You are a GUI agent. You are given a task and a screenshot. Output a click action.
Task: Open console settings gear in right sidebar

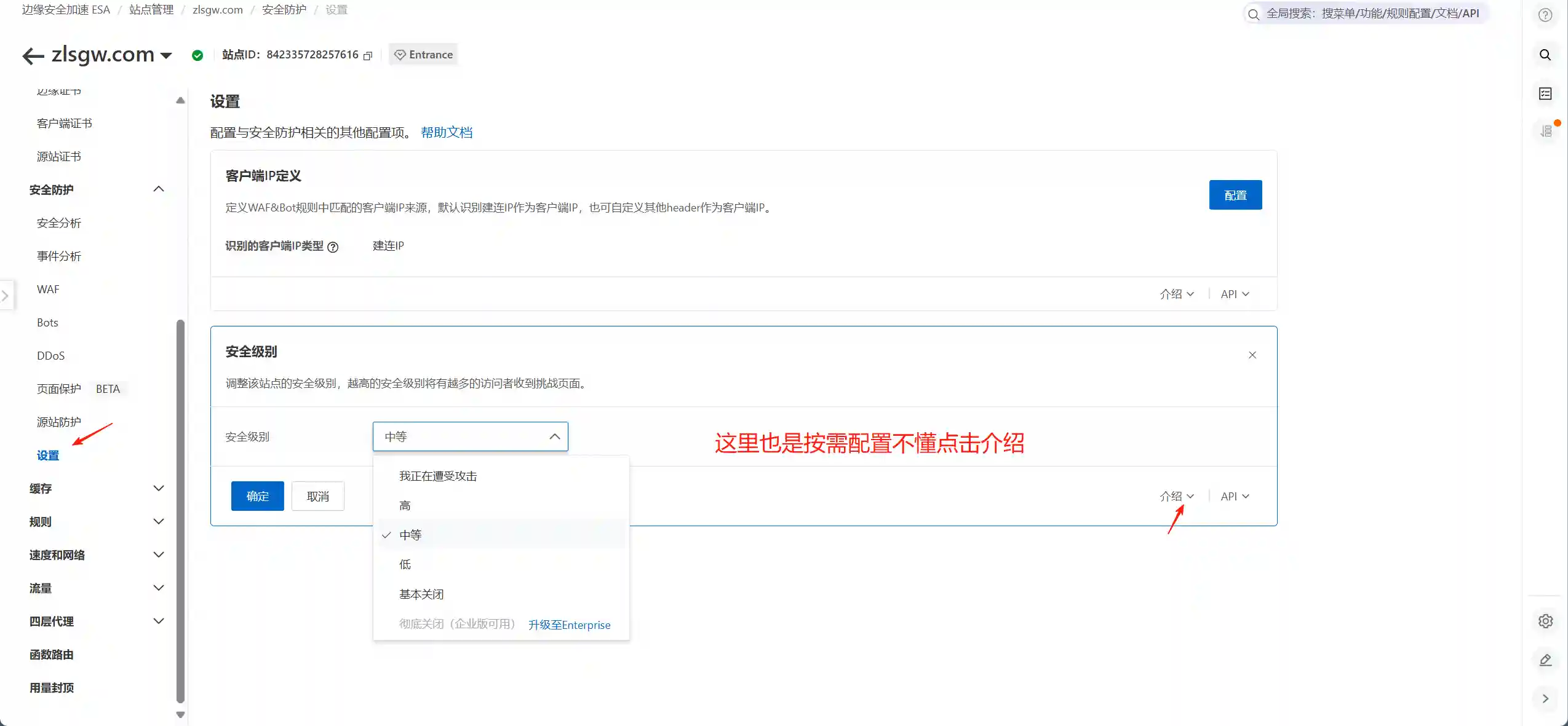point(1545,621)
